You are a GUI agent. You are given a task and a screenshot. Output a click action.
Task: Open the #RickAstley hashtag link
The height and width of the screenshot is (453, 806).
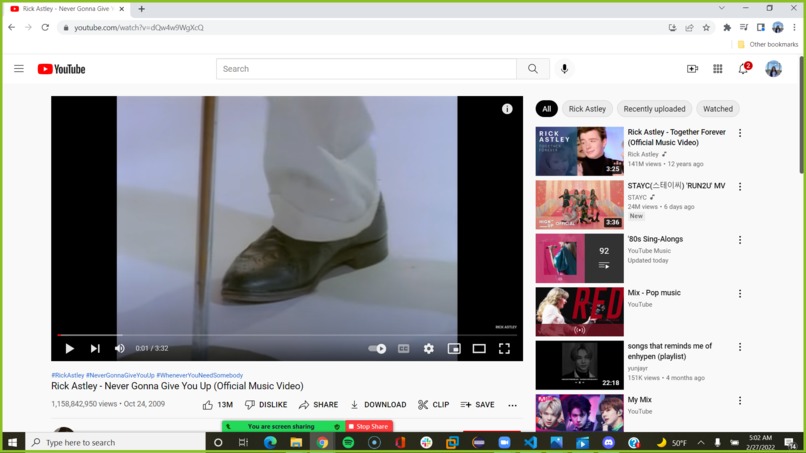(x=68, y=375)
